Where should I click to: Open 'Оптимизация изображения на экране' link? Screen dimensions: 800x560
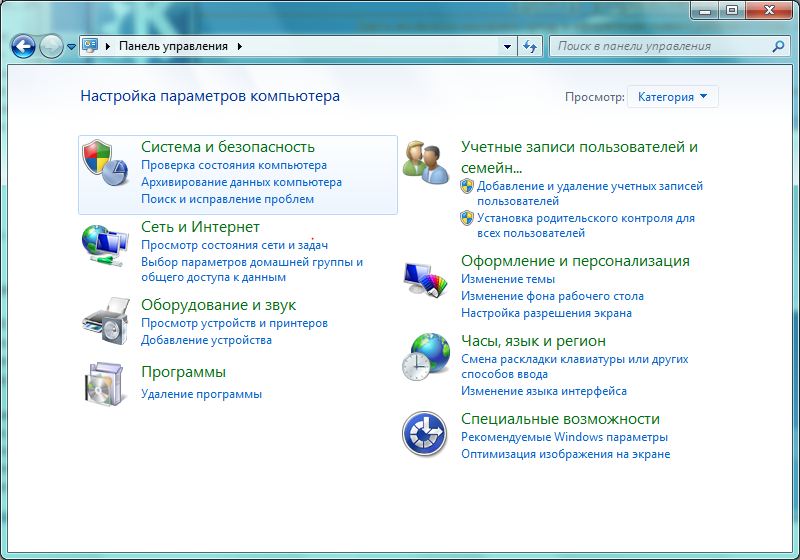coord(565,454)
